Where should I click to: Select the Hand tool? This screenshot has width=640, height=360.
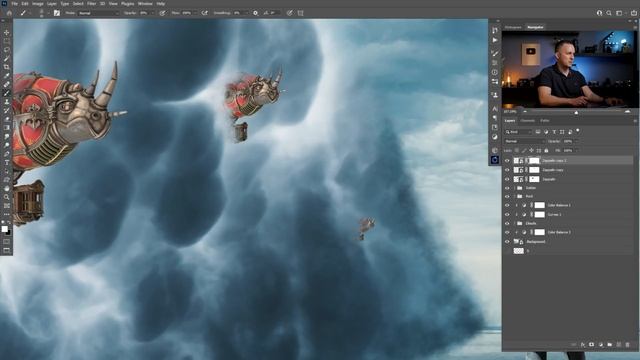[7, 189]
